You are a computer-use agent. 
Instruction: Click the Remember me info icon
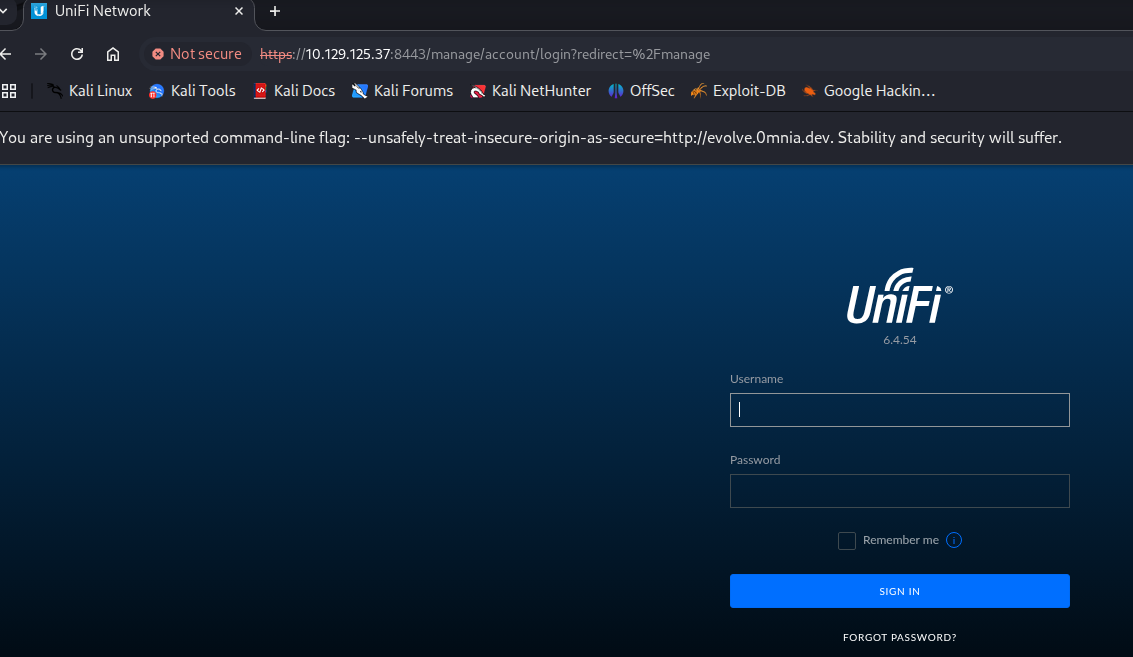pos(954,540)
